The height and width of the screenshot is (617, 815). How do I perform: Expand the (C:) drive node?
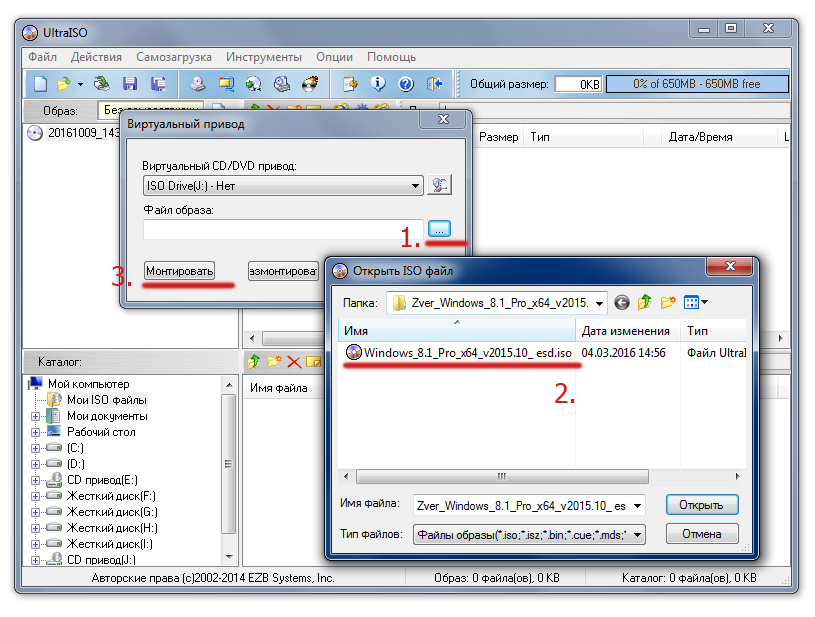[x=35, y=448]
